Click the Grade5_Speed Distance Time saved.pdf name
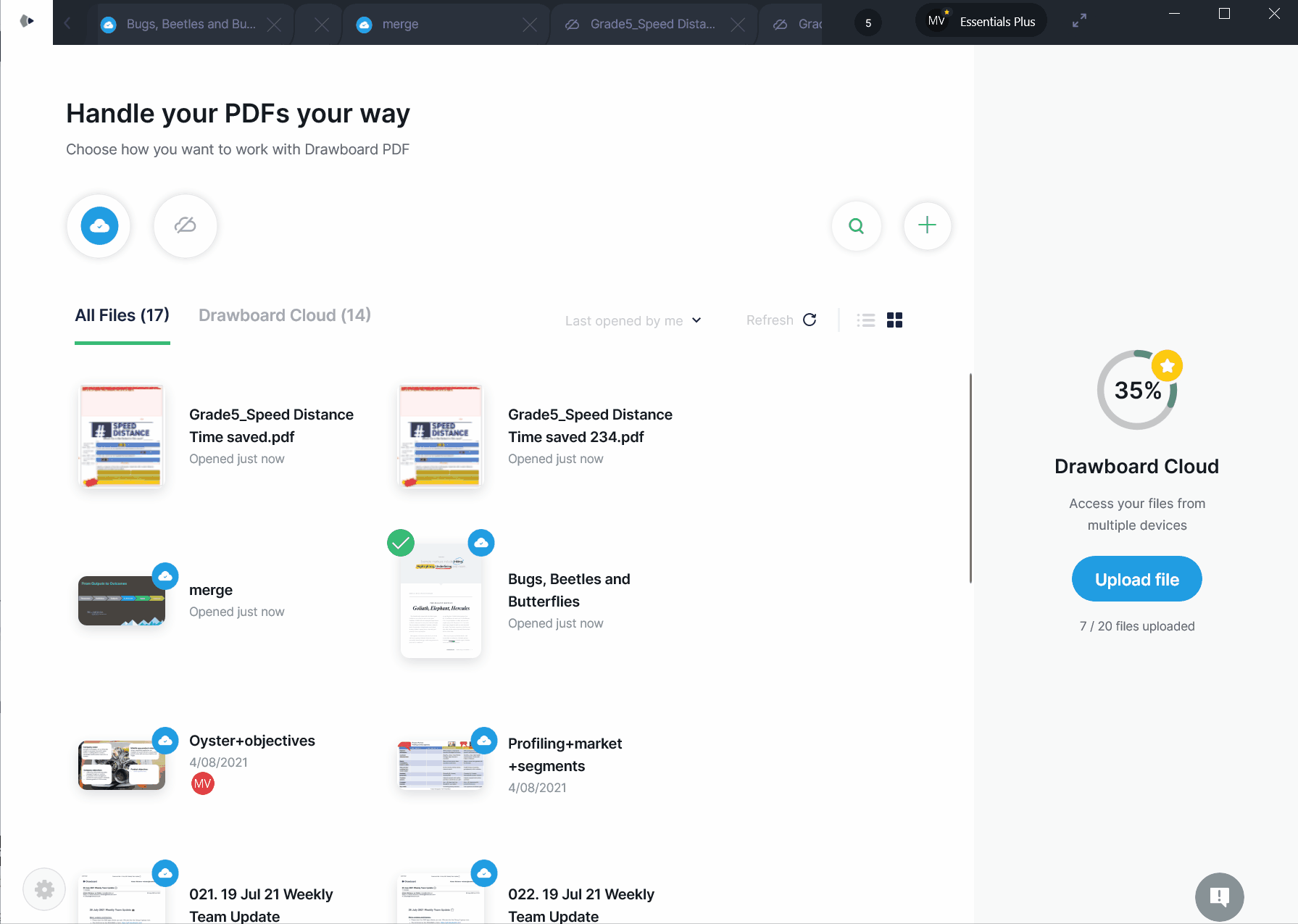Screen dimensions: 1298x924 click(271, 425)
